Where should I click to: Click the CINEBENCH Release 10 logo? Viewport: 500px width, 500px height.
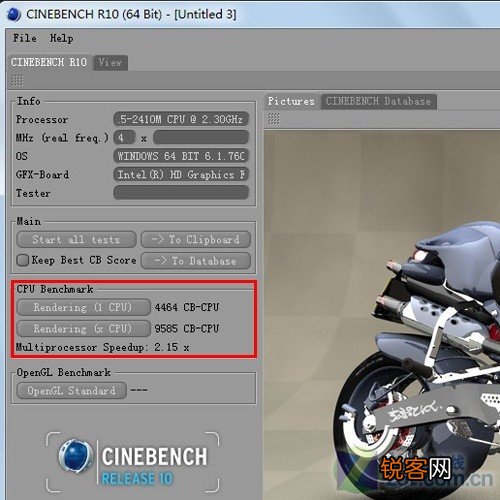[x=133, y=462]
